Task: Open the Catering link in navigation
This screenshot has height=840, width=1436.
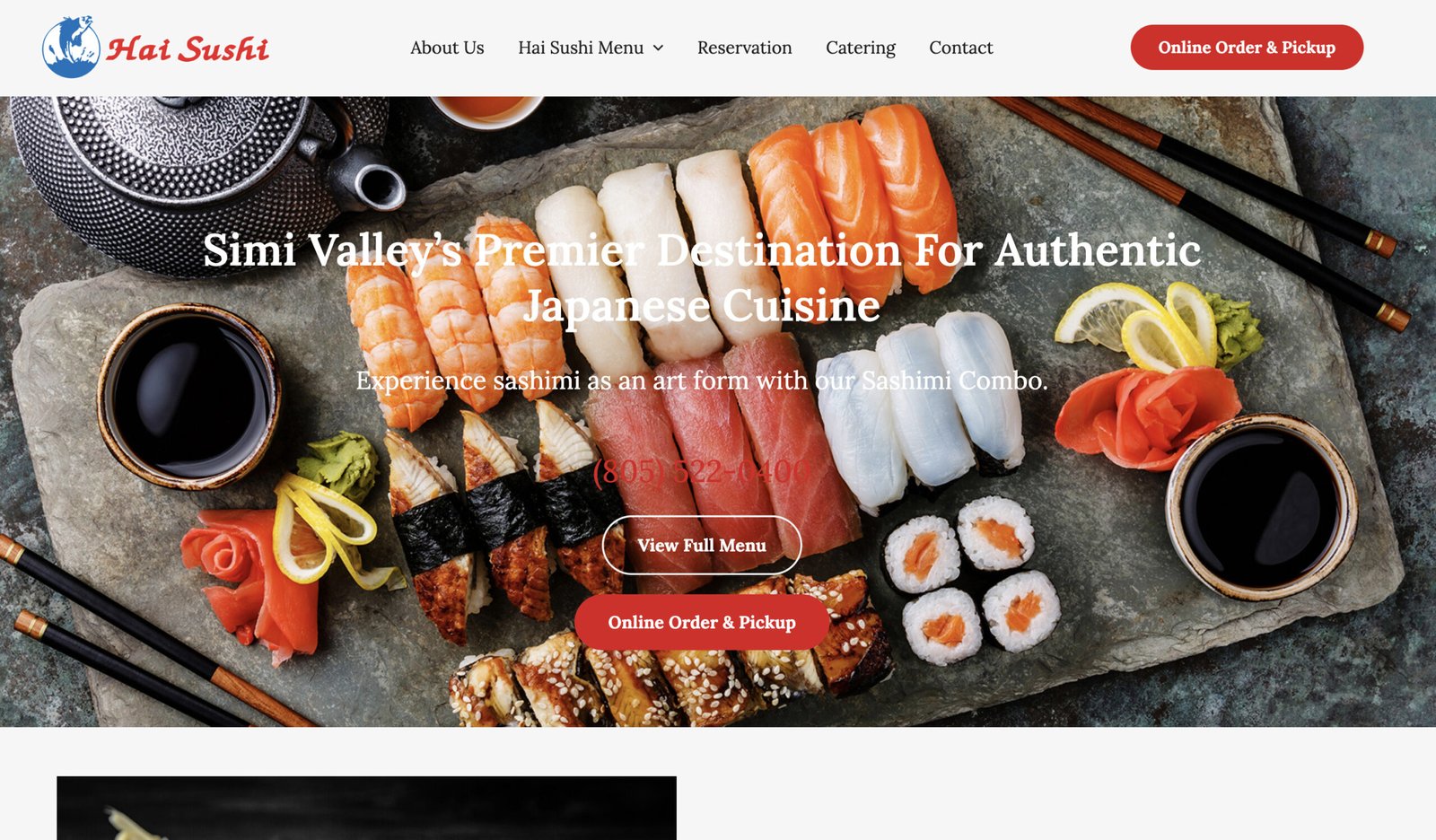Action: [860, 48]
